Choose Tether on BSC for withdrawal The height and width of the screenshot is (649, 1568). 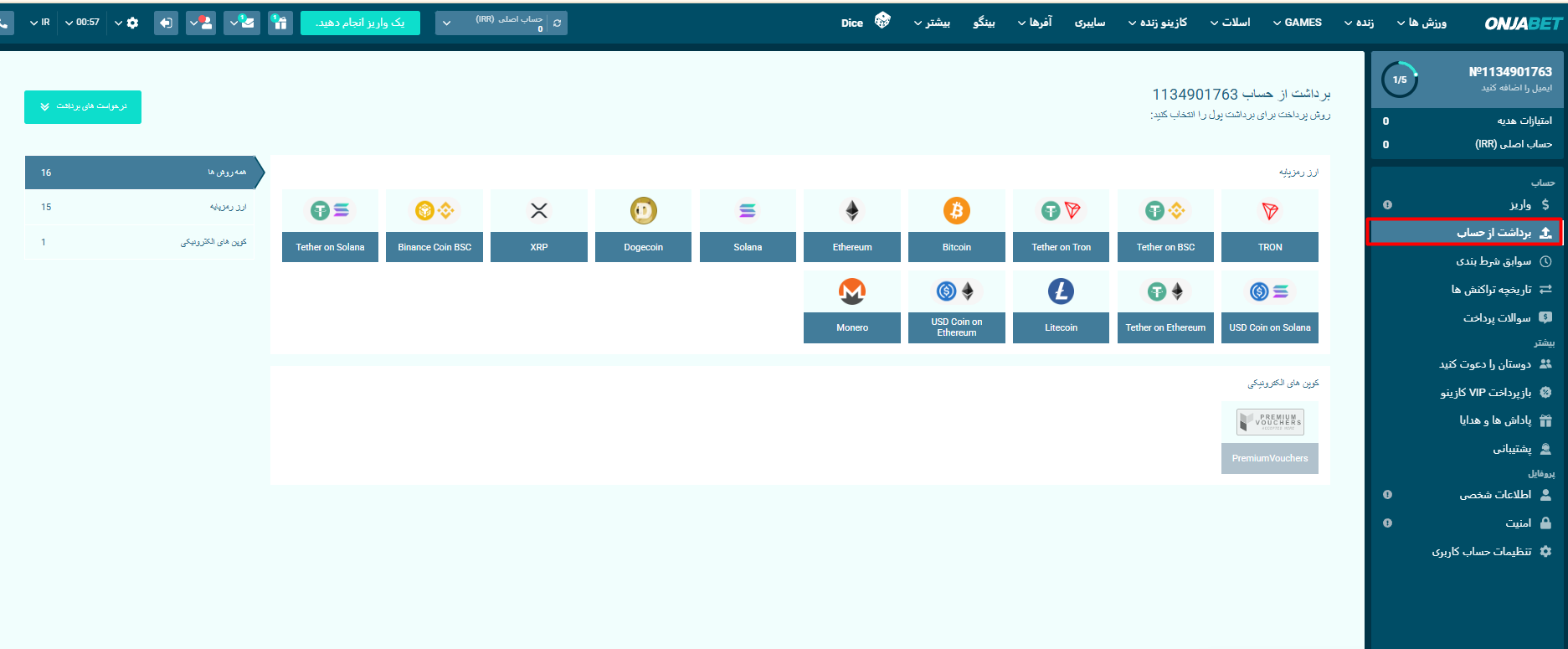[x=1165, y=226]
